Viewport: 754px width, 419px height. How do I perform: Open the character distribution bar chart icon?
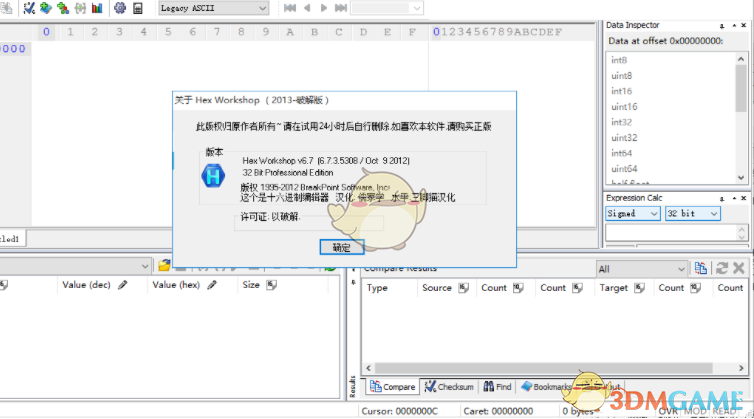[x=97, y=8]
